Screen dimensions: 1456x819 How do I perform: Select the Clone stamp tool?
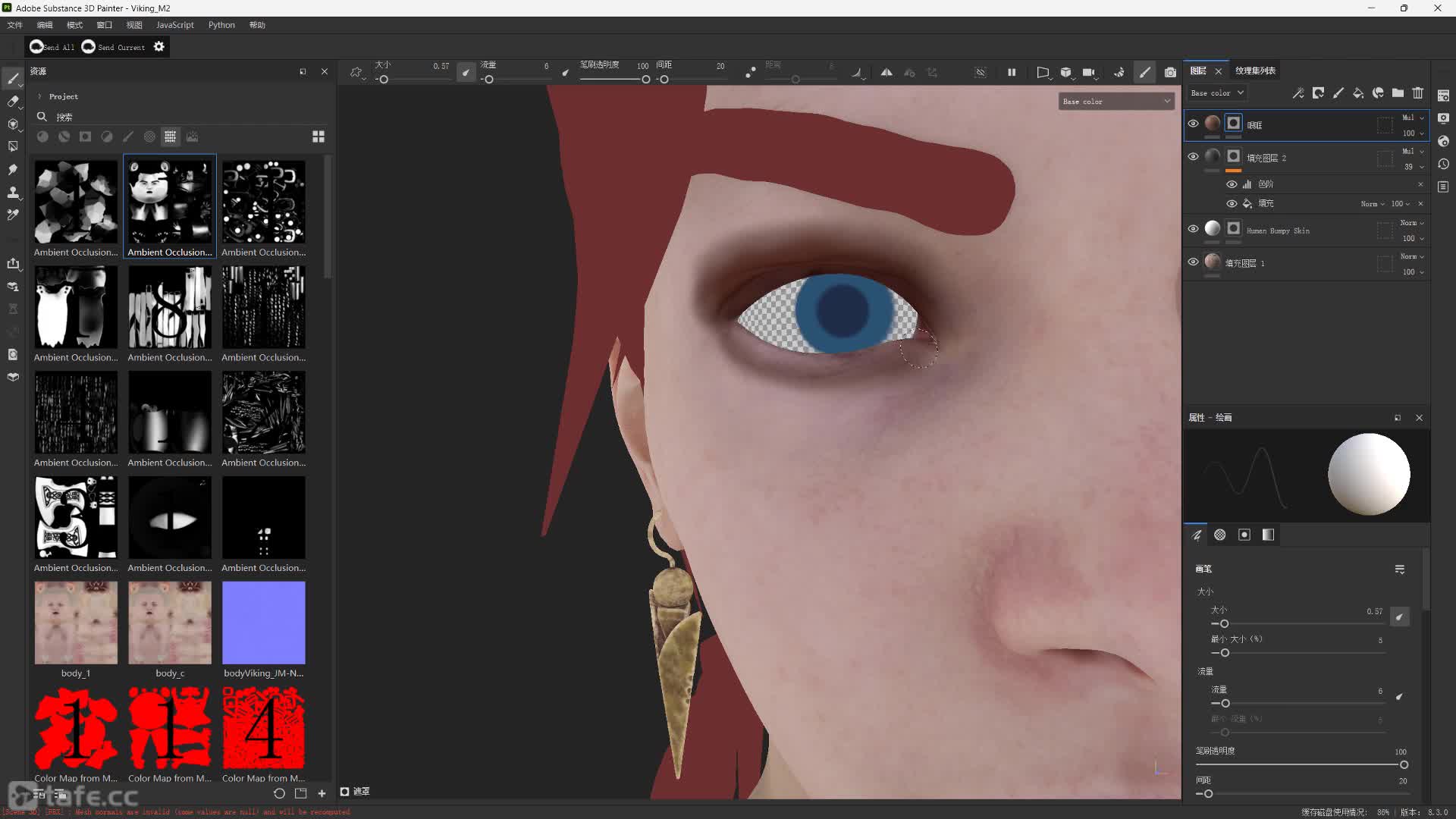13,192
